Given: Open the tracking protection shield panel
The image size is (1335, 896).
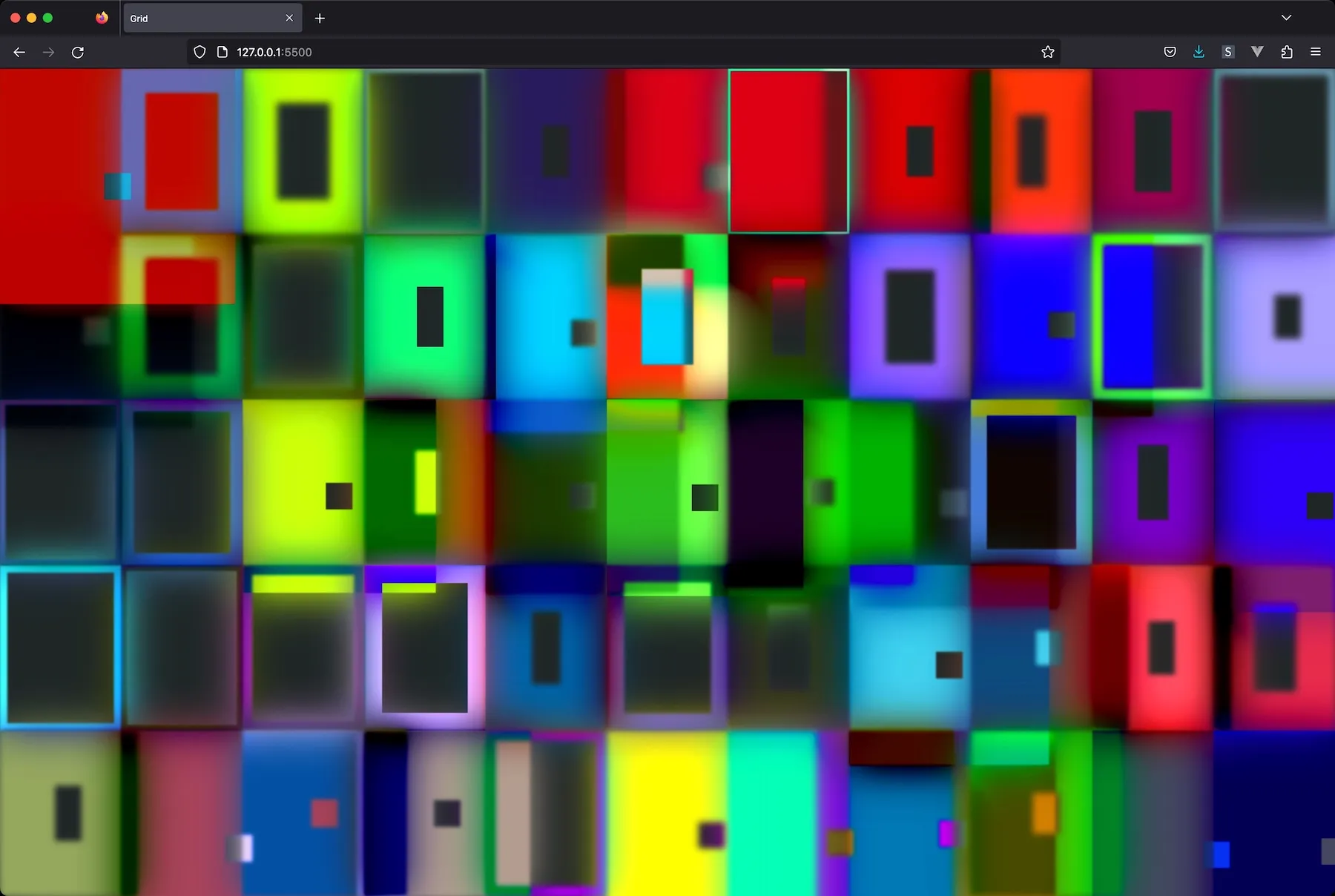Looking at the screenshot, I should tap(200, 52).
